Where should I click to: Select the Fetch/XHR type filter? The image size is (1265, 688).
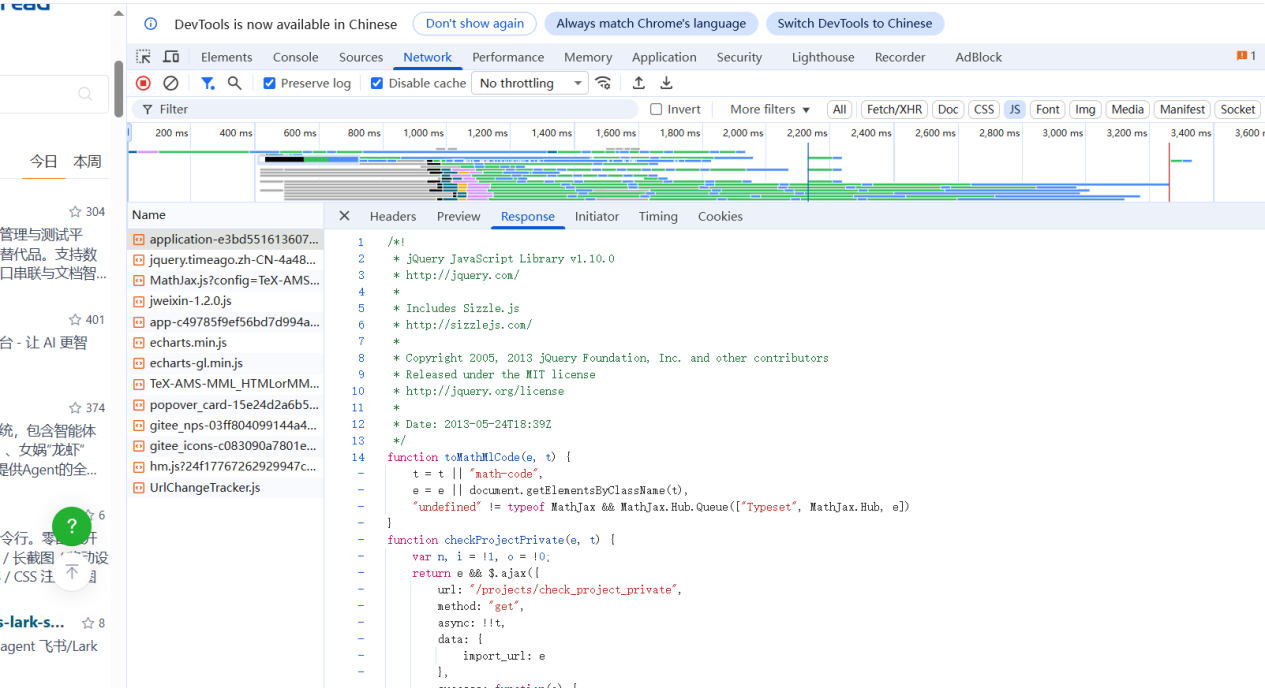point(894,109)
